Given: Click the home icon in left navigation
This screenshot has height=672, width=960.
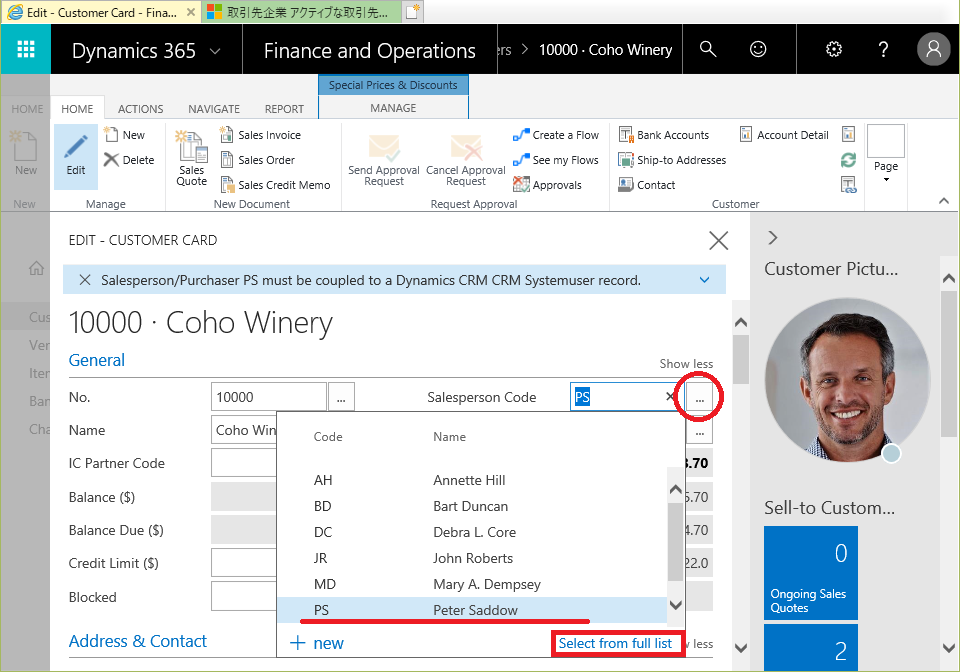Looking at the screenshot, I should (x=37, y=268).
